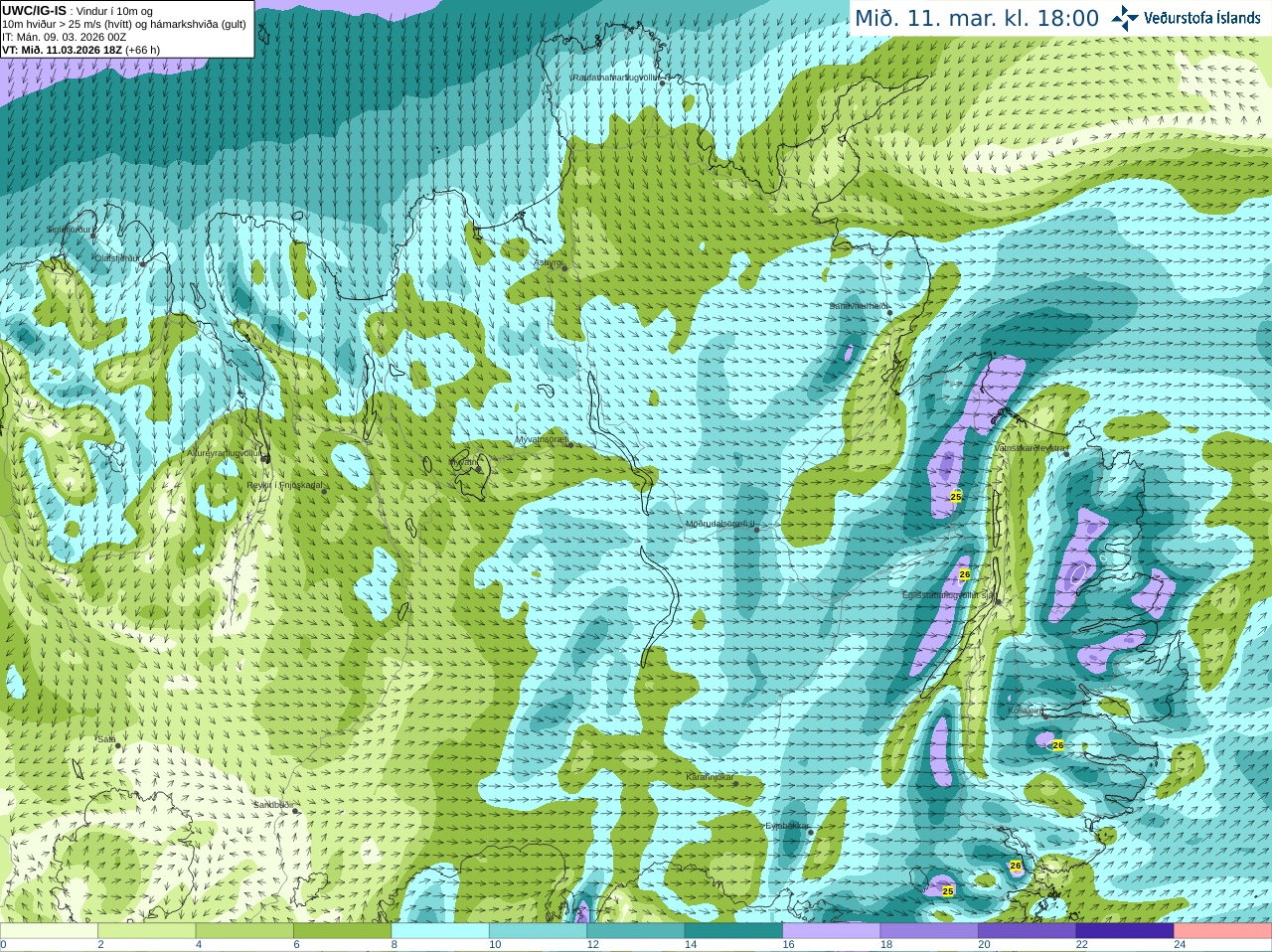Select the 22–24 m/s legend color swatch
This screenshot has width=1272, height=952.
(x=1125, y=931)
